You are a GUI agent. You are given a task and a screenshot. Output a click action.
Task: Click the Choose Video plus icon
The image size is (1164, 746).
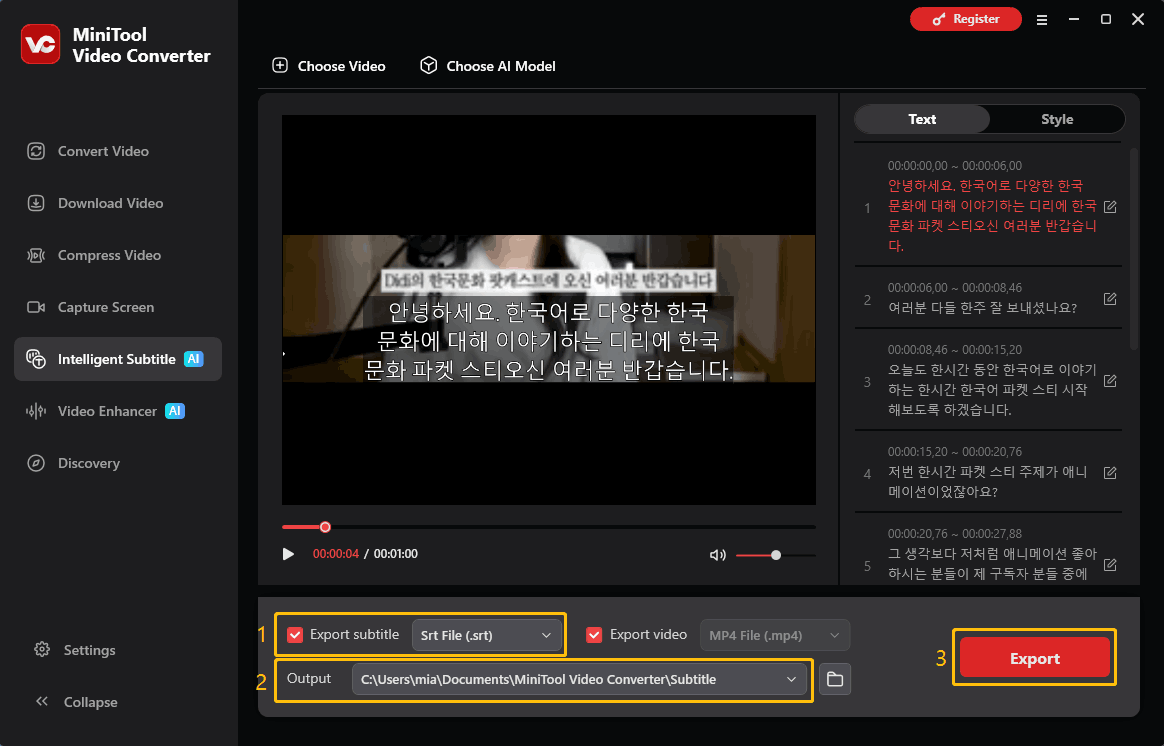point(280,65)
